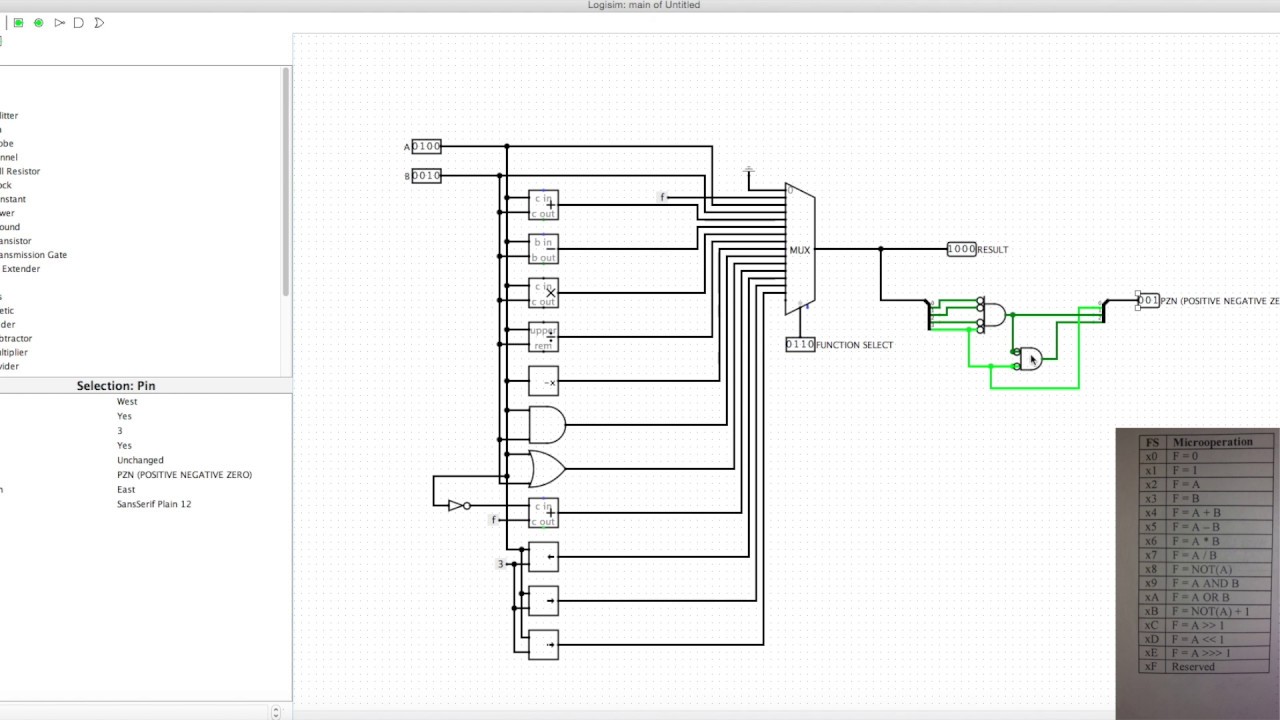Select the negator component marked -x
The image size is (1280, 720).
543,381
